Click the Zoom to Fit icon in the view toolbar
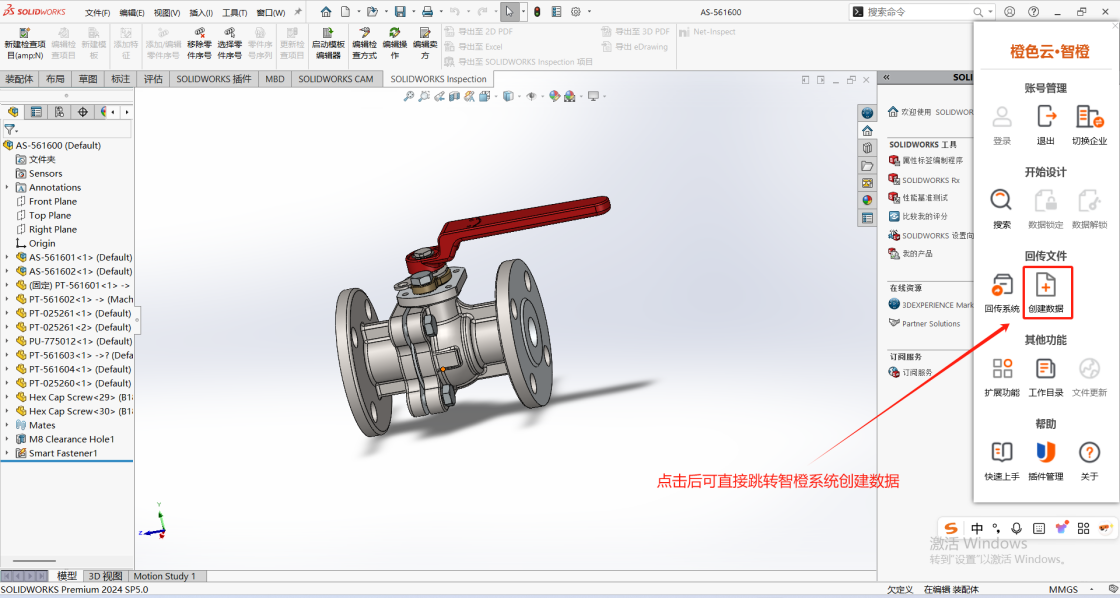Viewport: 1120px width, 599px height. tap(409, 96)
